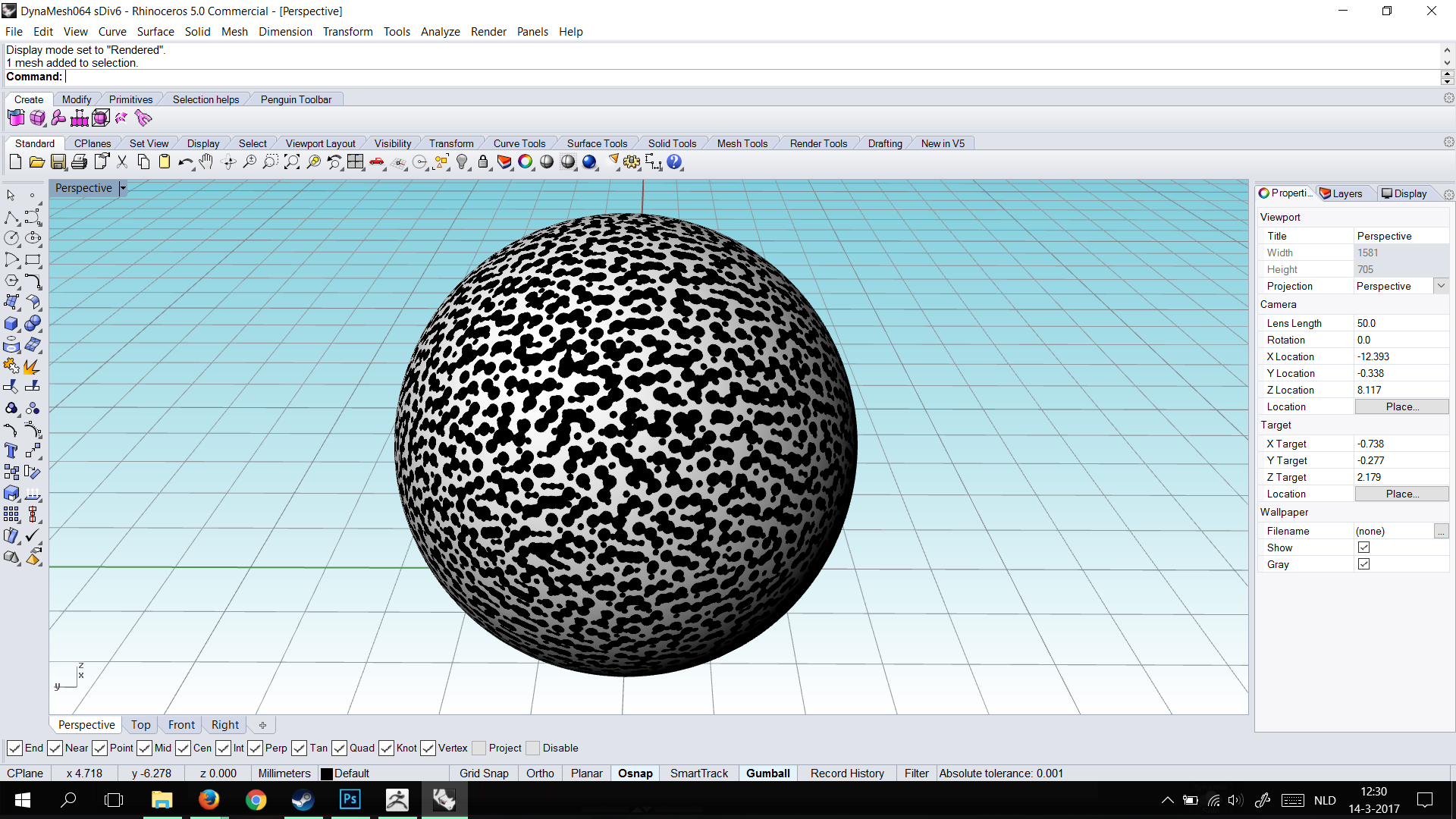
Task: Open the Analyze menu
Action: point(441,31)
